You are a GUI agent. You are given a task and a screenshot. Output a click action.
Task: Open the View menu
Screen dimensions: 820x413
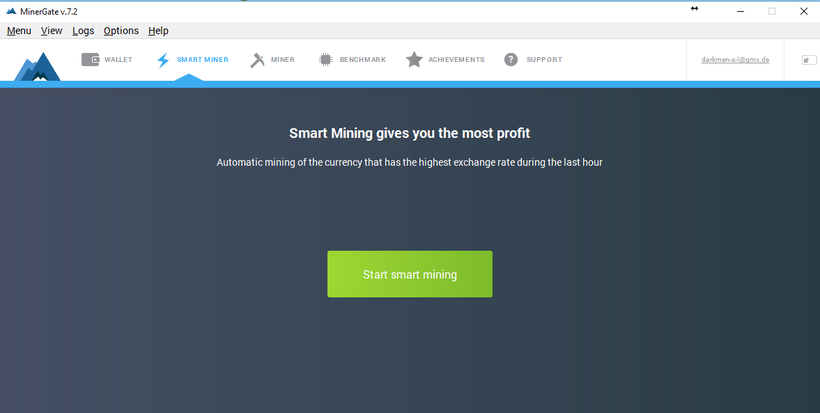click(51, 31)
